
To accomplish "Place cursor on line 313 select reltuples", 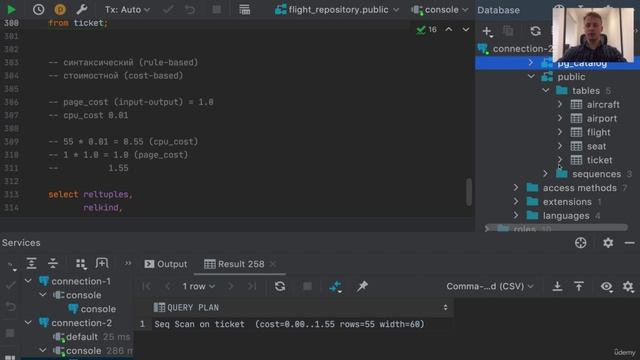I will pyautogui.click(x=90, y=194).
